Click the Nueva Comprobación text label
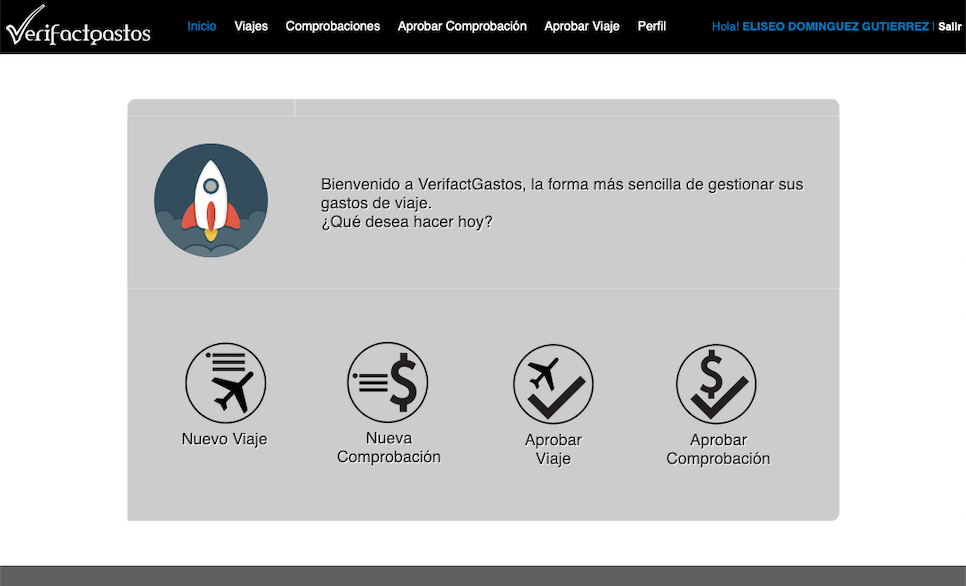The height and width of the screenshot is (586, 966). tap(388, 447)
